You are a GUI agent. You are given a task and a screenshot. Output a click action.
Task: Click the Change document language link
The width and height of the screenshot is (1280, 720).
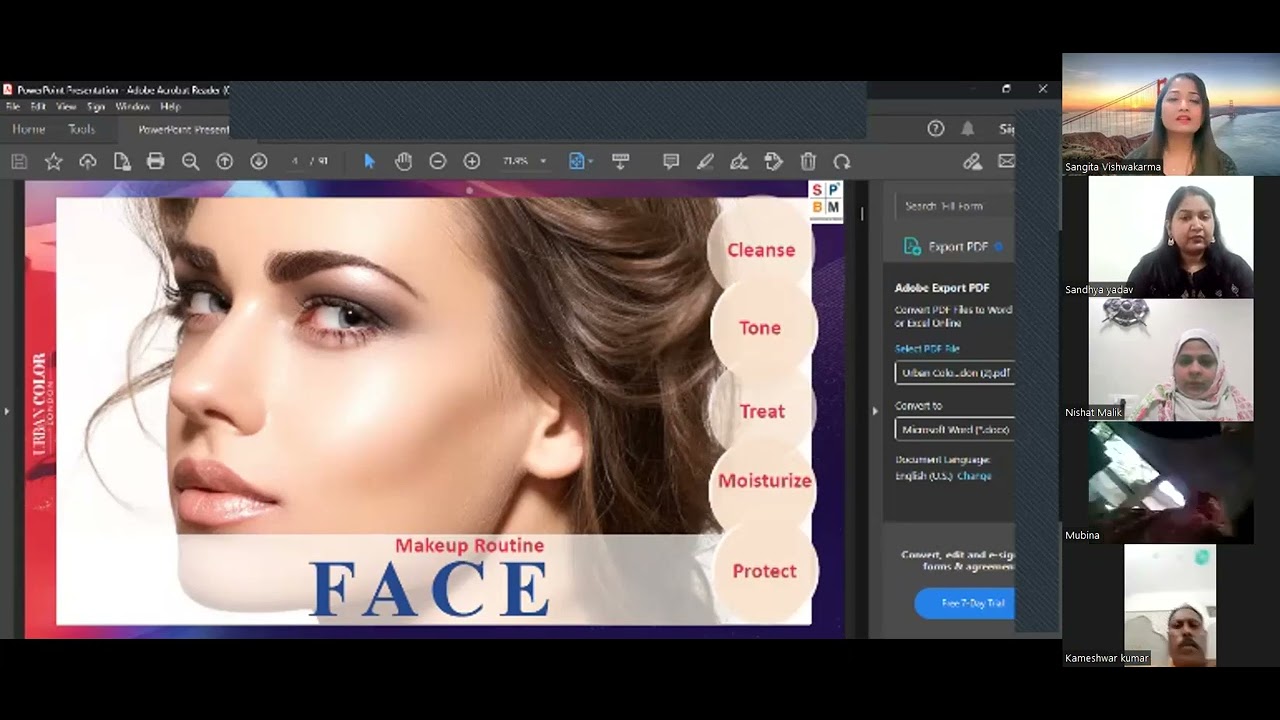coord(974,476)
